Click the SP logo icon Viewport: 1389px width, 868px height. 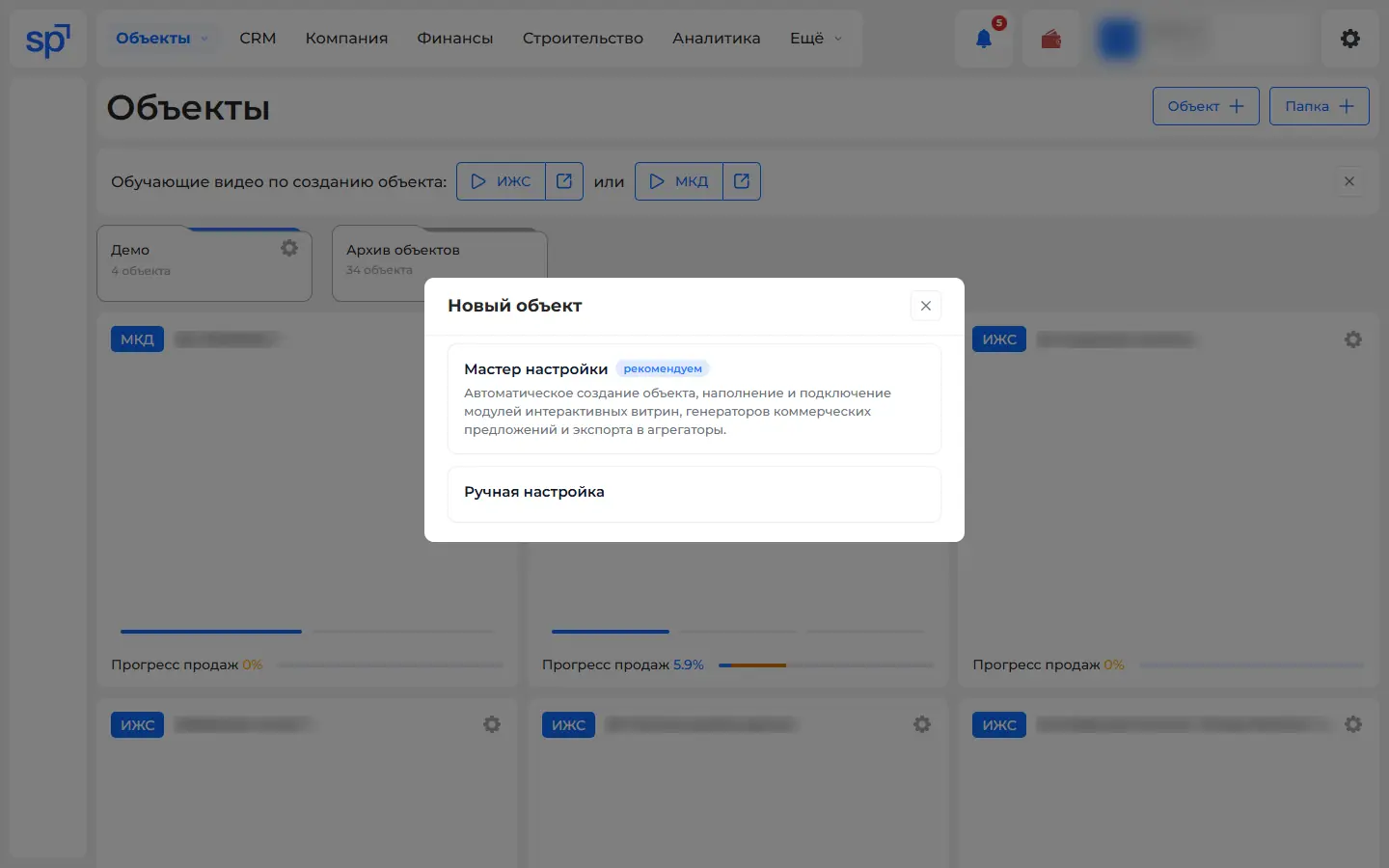click(x=47, y=40)
